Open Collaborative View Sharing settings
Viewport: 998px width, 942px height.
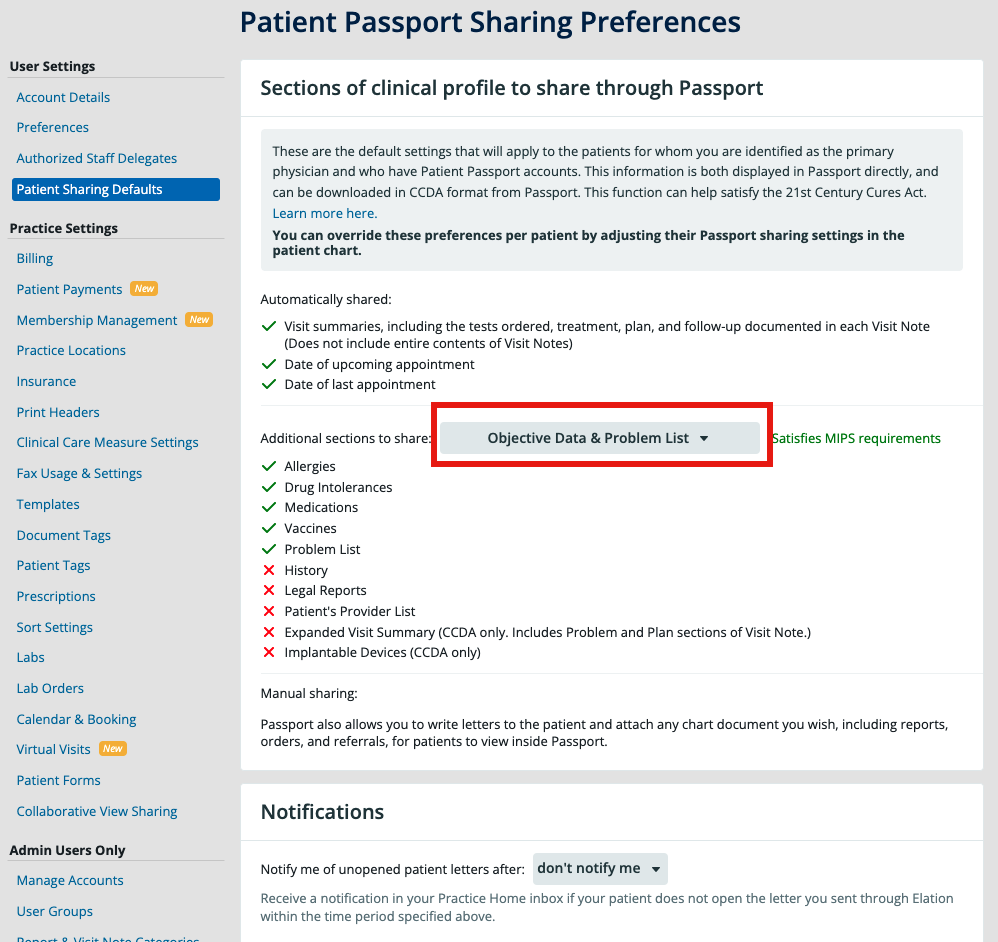tap(96, 811)
